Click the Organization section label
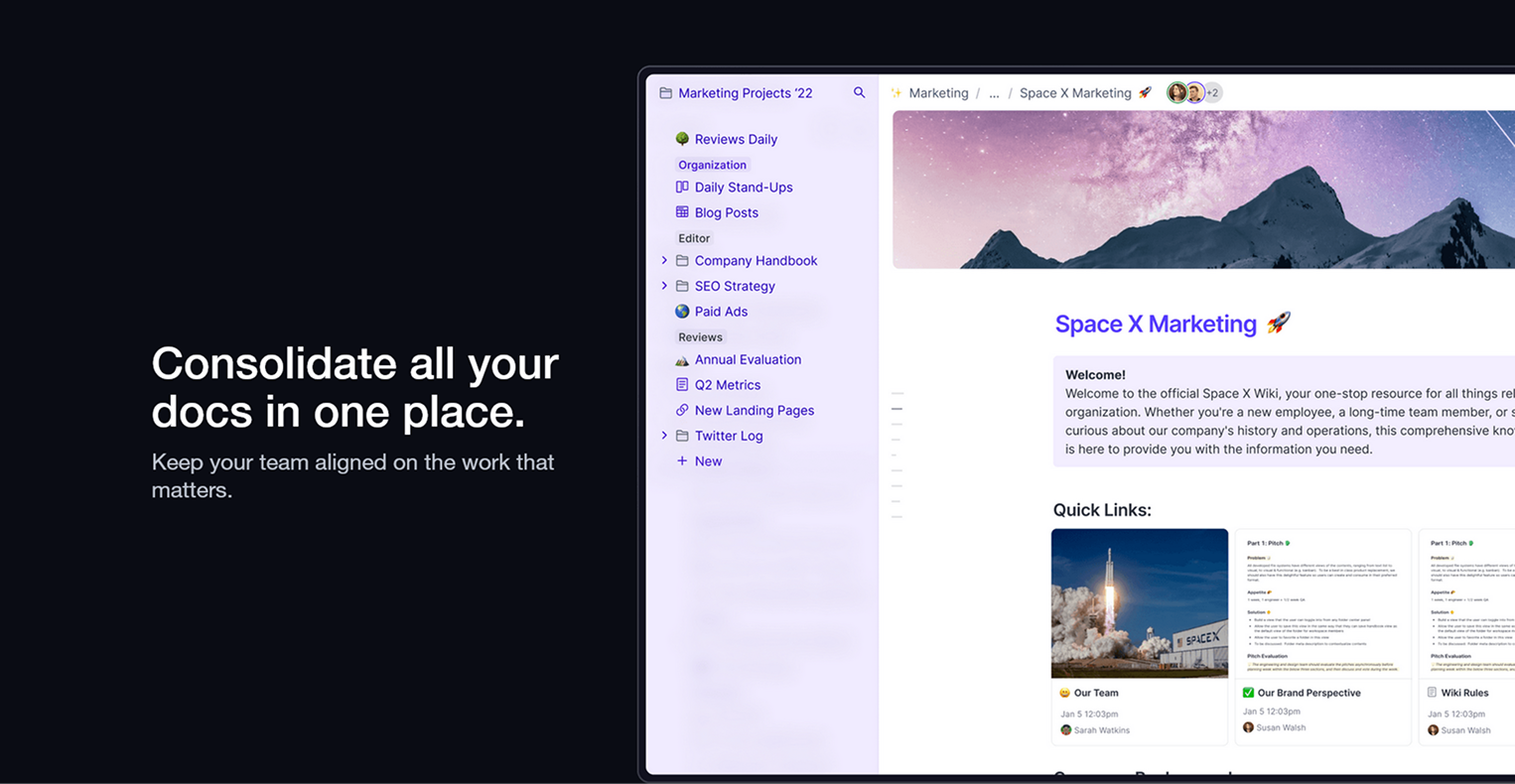 coord(712,165)
